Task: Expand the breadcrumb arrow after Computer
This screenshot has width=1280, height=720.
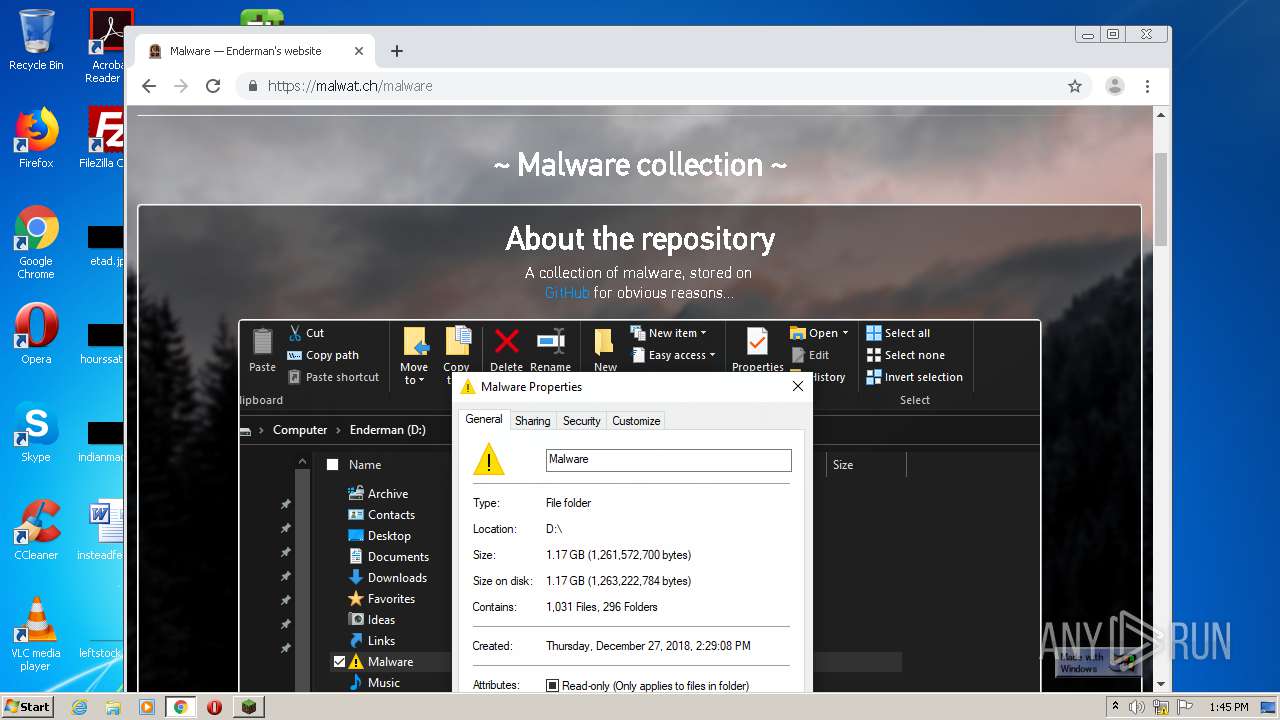Action: click(338, 430)
